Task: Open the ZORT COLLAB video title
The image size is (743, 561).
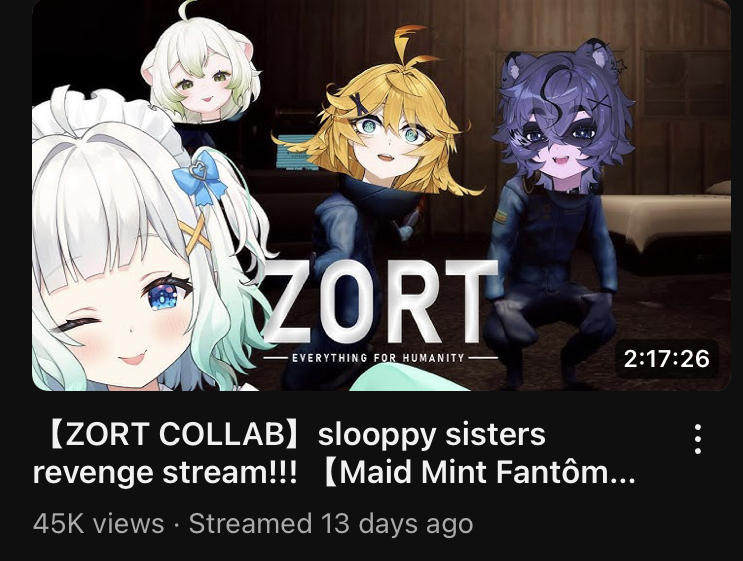Action: click(334, 453)
